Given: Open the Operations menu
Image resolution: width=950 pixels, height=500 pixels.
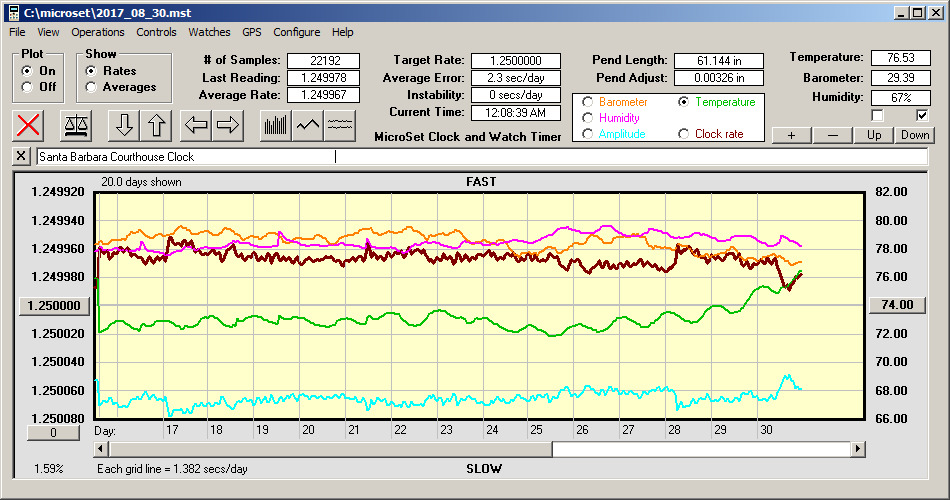Looking at the screenshot, I should 98,32.
